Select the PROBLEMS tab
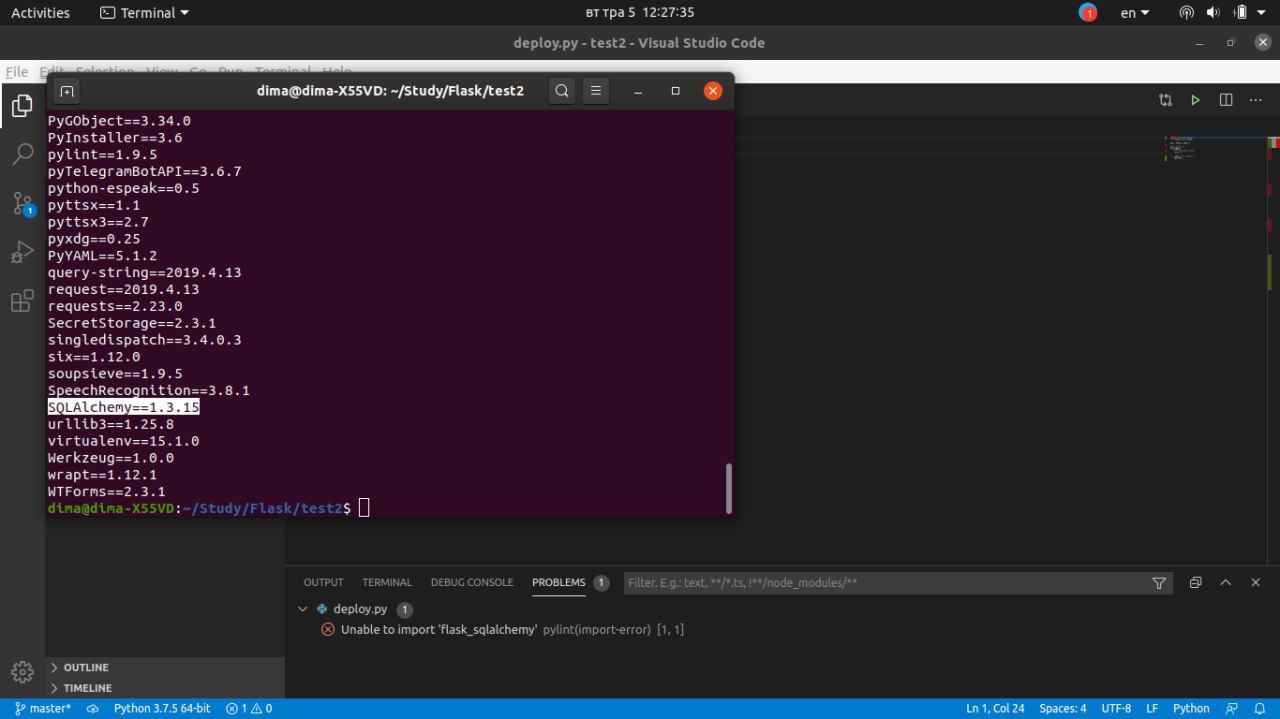 click(558, 582)
